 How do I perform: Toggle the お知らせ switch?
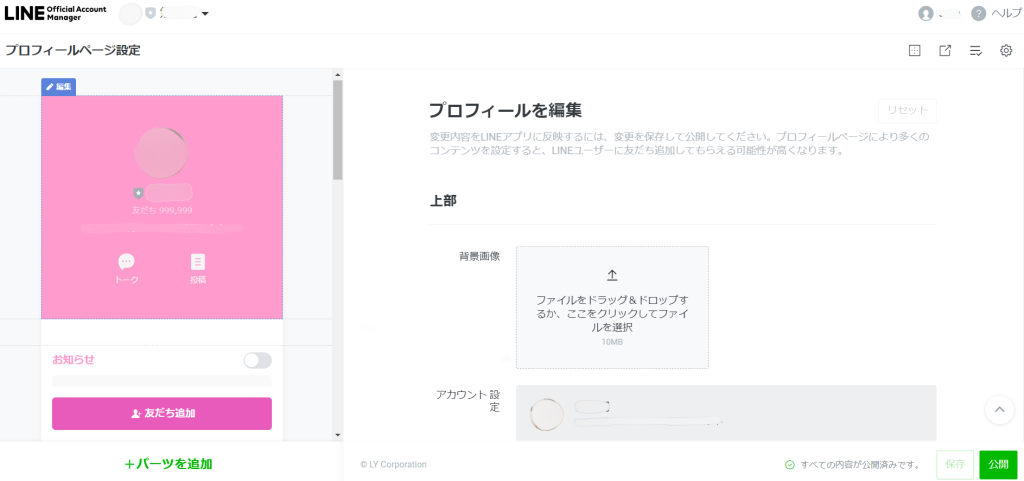point(257,360)
